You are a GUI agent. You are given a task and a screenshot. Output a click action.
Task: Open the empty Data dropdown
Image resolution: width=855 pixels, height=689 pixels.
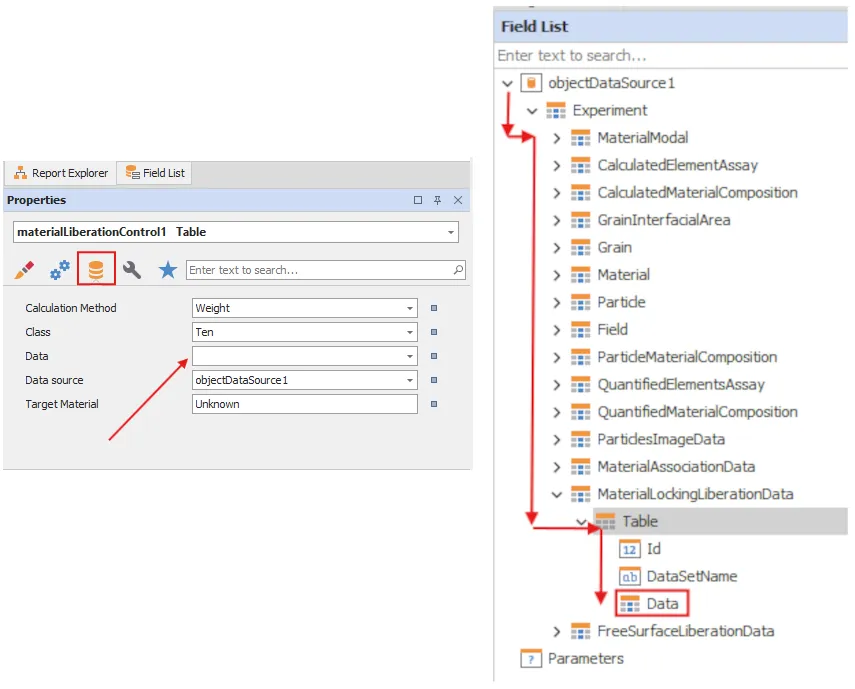click(410, 356)
